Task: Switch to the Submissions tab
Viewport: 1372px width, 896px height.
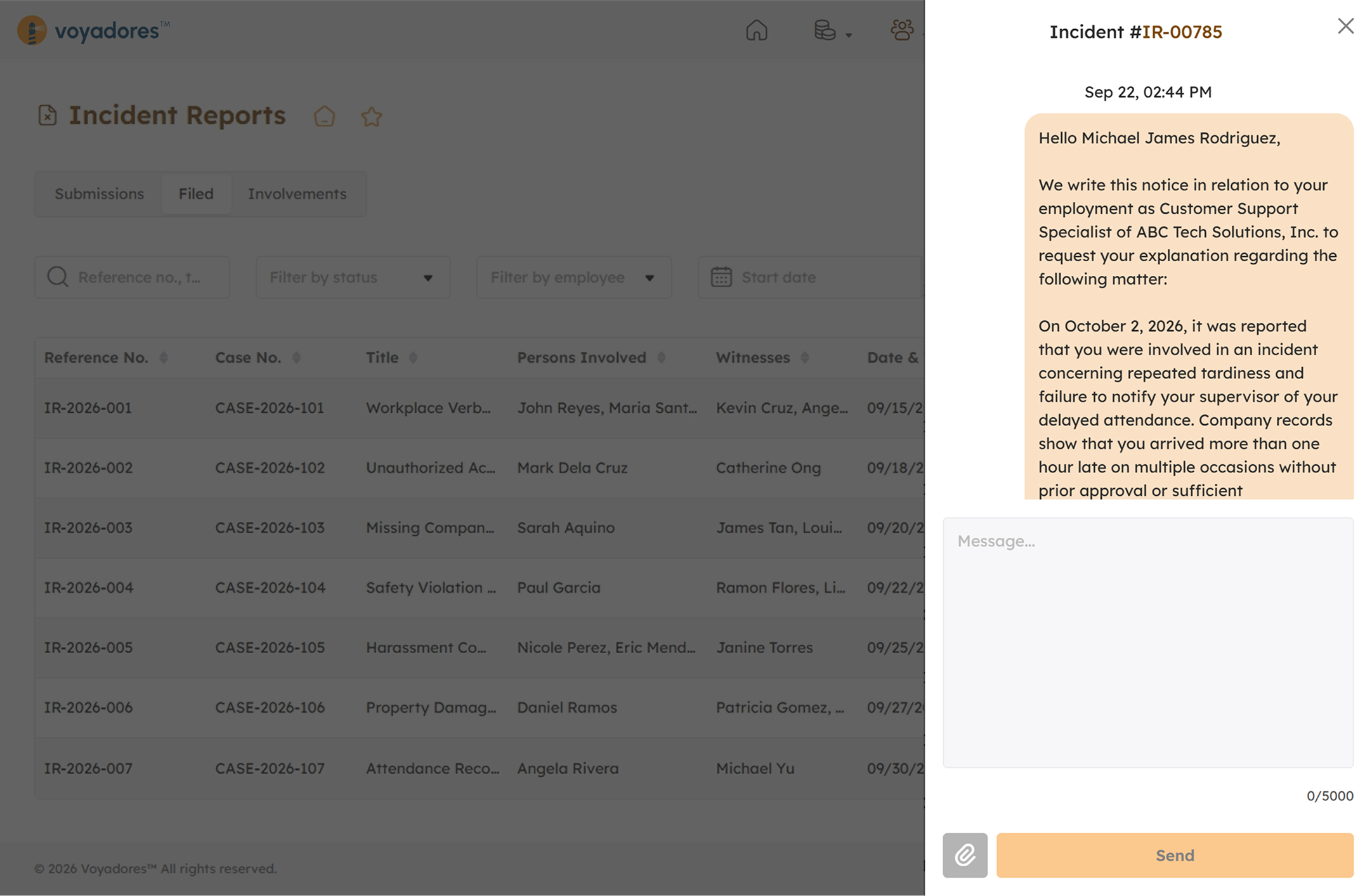Action: pos(99,193)
